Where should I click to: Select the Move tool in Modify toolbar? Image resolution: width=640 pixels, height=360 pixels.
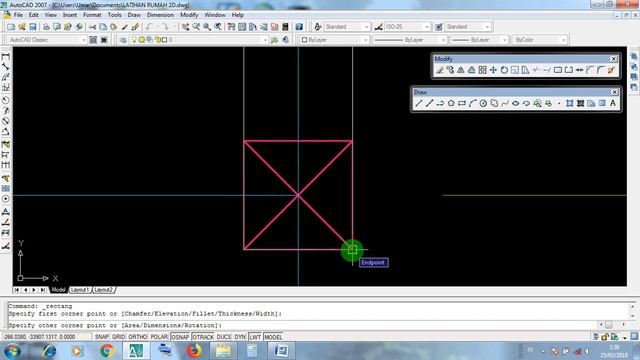(493, 70)
